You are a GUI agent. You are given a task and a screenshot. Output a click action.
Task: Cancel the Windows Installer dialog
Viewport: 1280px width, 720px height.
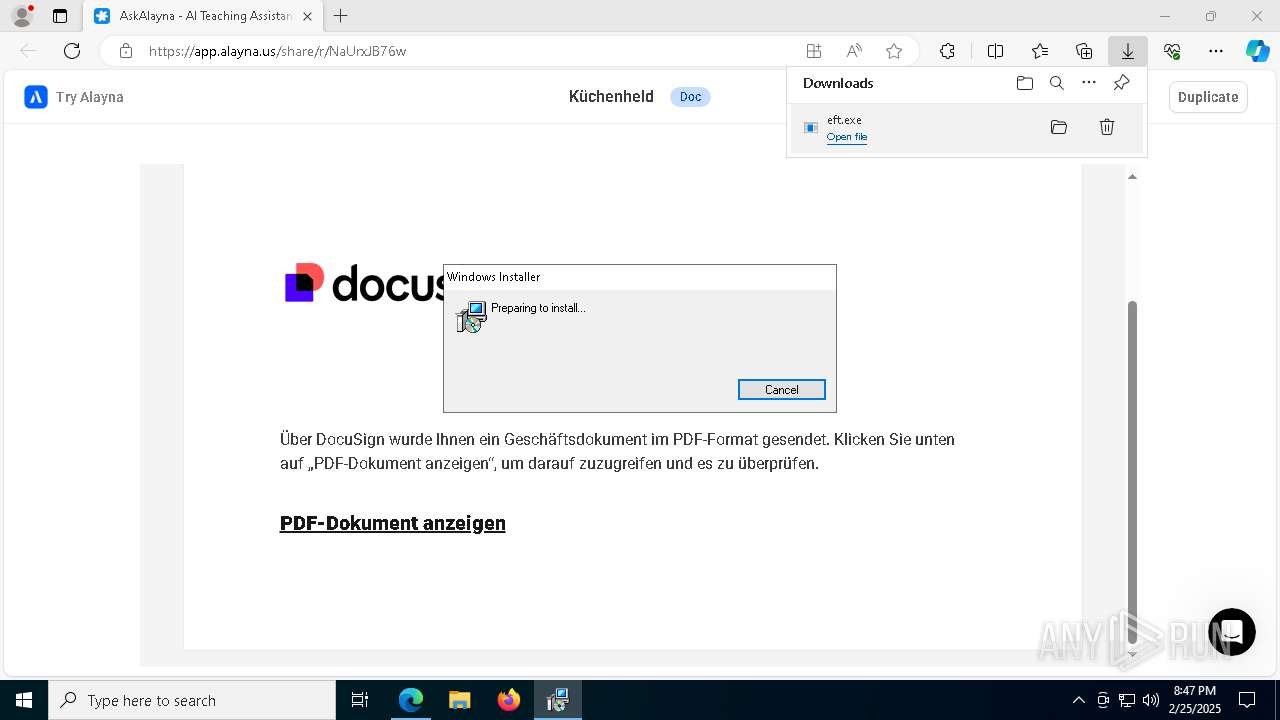click(781, 390)
